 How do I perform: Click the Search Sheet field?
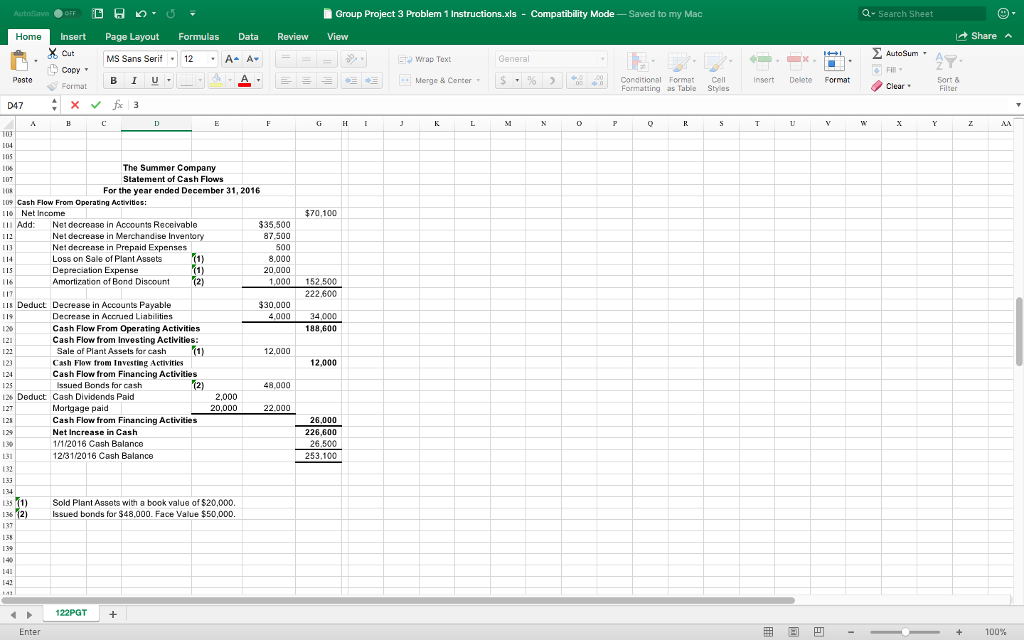pos(922,14)
